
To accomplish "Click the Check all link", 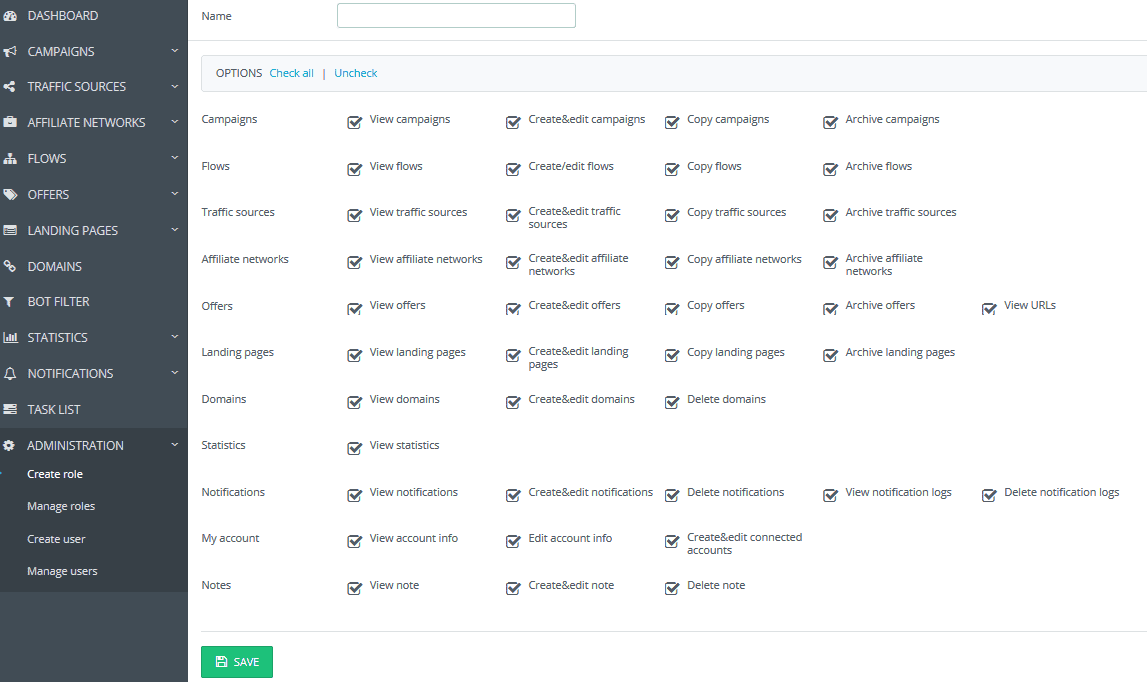I will point(291,73).
